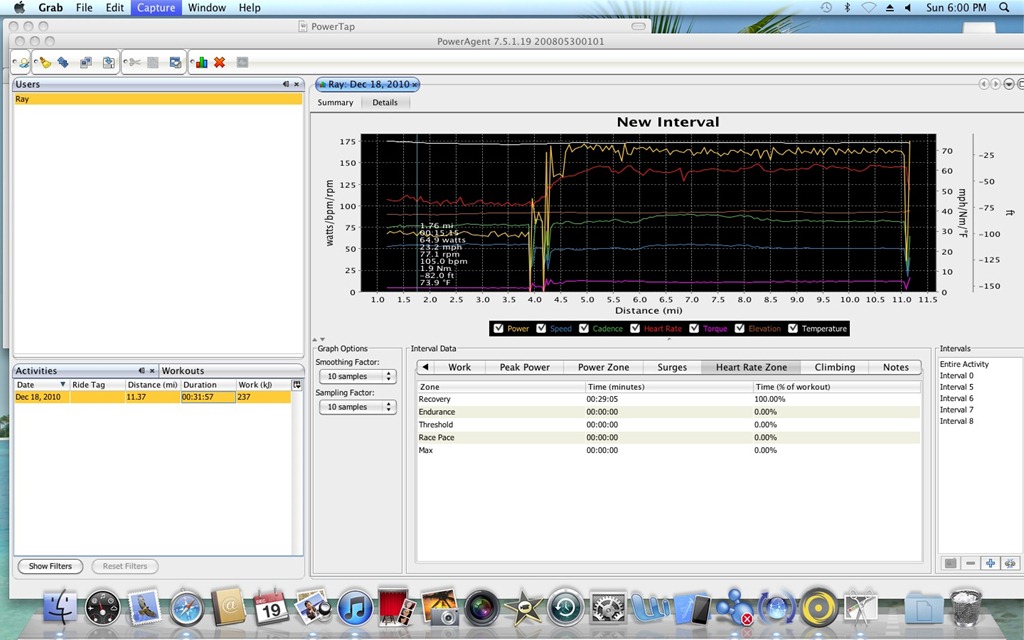Screen dimensions: 1024x640
Task: Uncheck the Power graph checkbox
Action: pos(498,328)
